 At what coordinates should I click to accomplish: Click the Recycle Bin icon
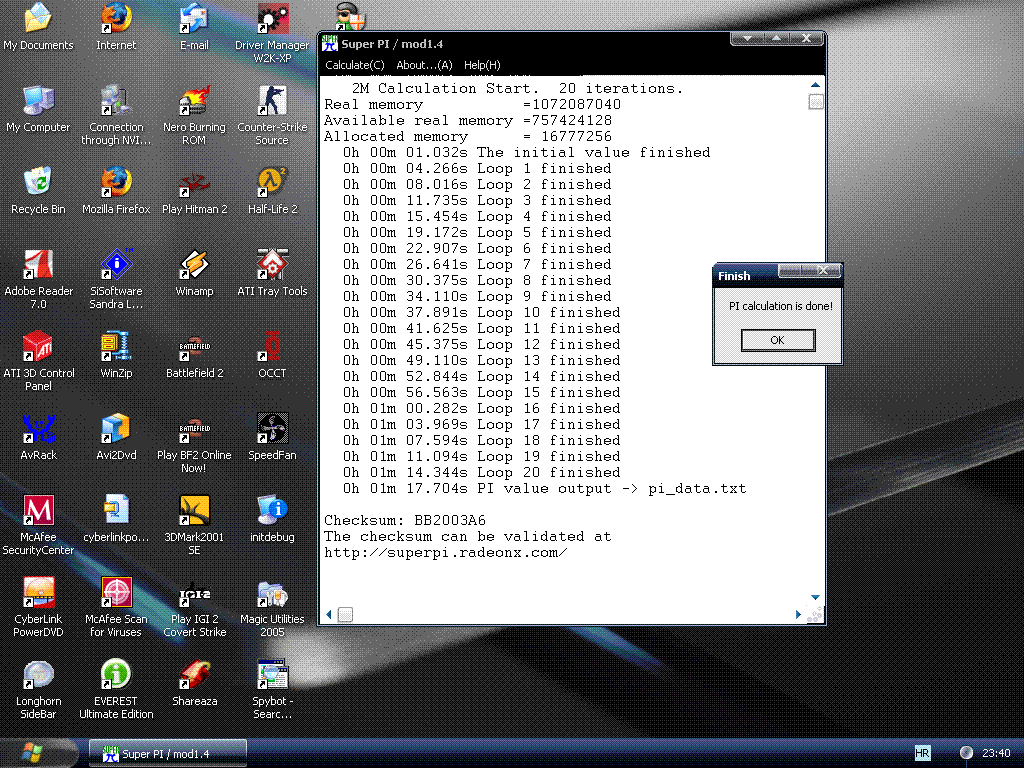38,185
